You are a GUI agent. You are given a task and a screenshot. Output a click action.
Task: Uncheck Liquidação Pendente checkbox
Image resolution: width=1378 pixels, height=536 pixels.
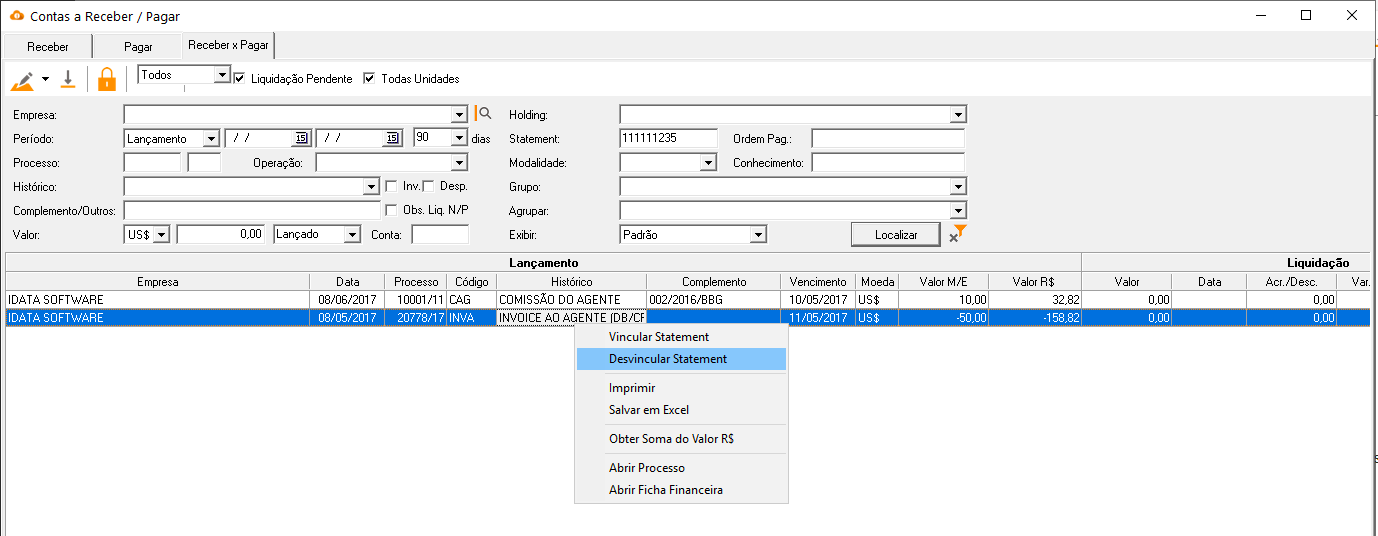239,78
